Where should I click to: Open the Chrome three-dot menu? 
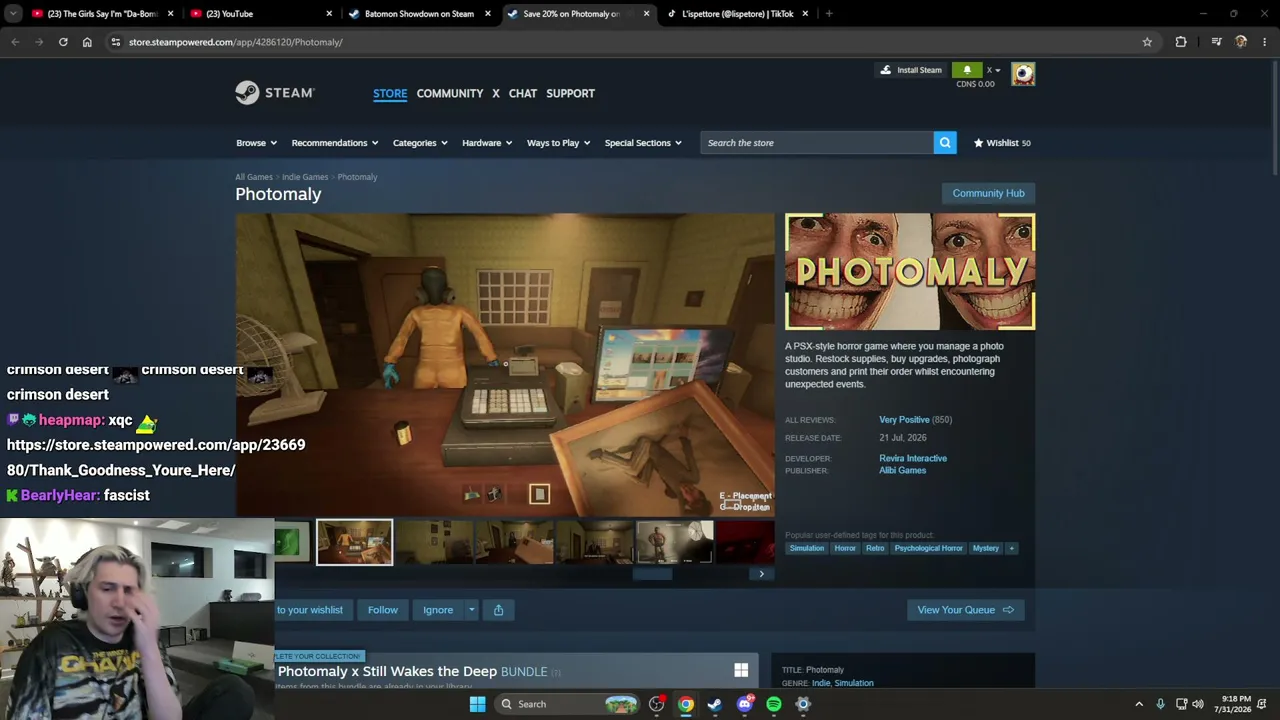(x=1265, y=42)
